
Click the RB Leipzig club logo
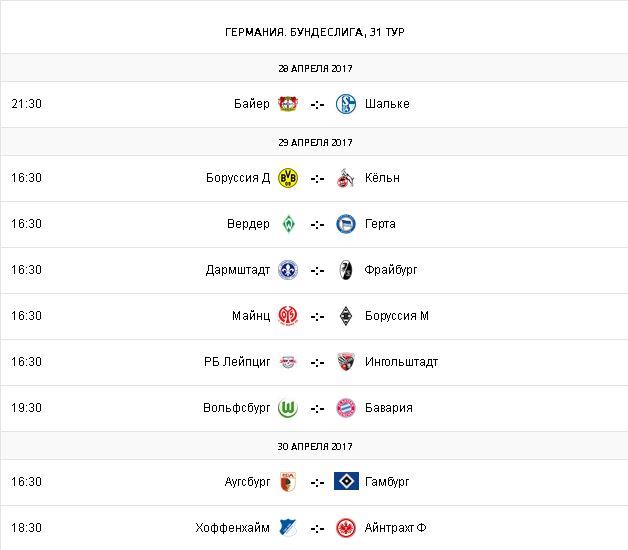point(289,362)
